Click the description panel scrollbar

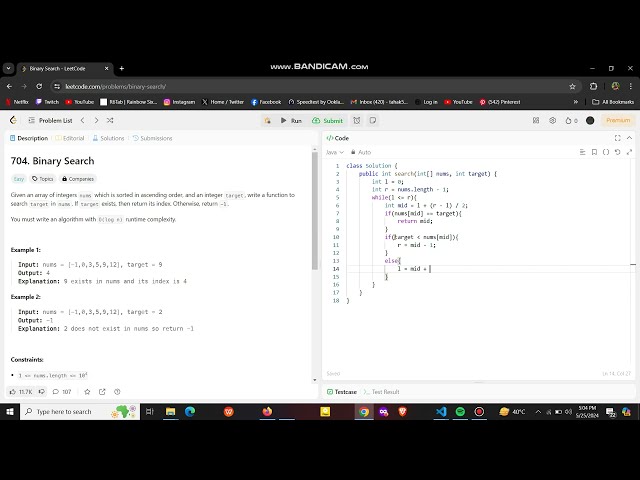pos(315,211)
